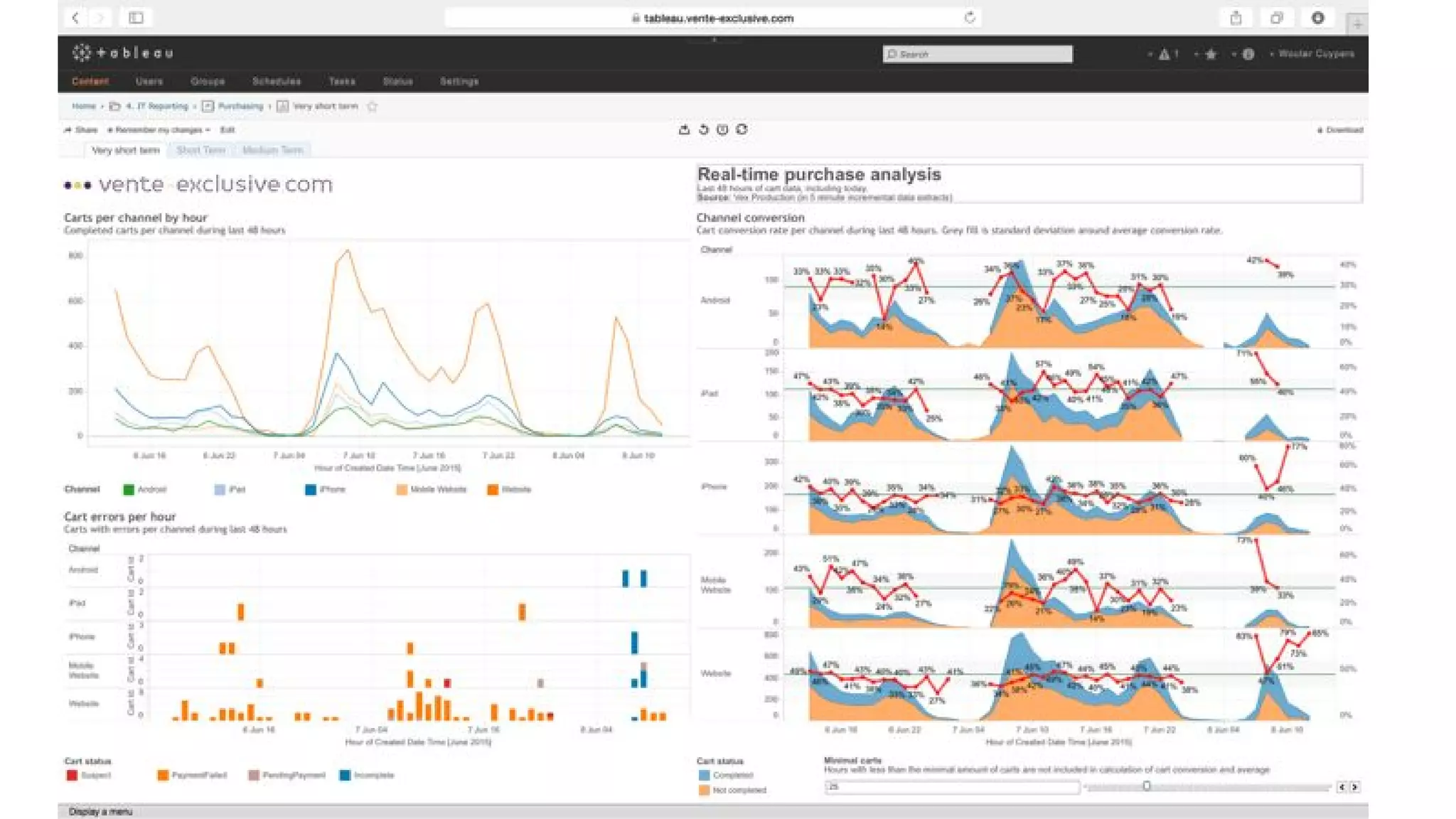Open the Remember my changes dropdown

click(159, 130)
